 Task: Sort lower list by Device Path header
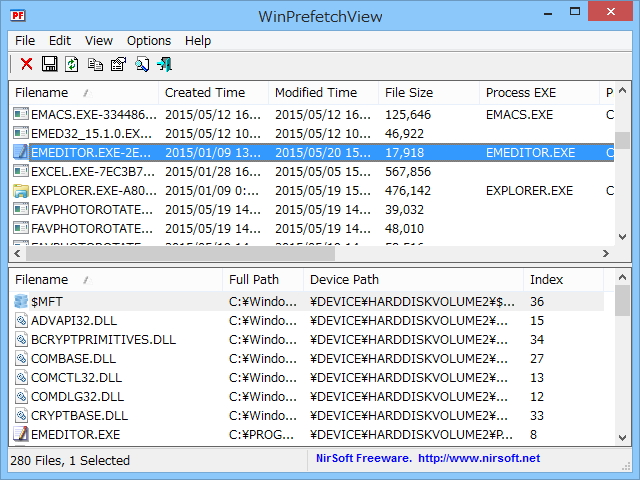413,280
